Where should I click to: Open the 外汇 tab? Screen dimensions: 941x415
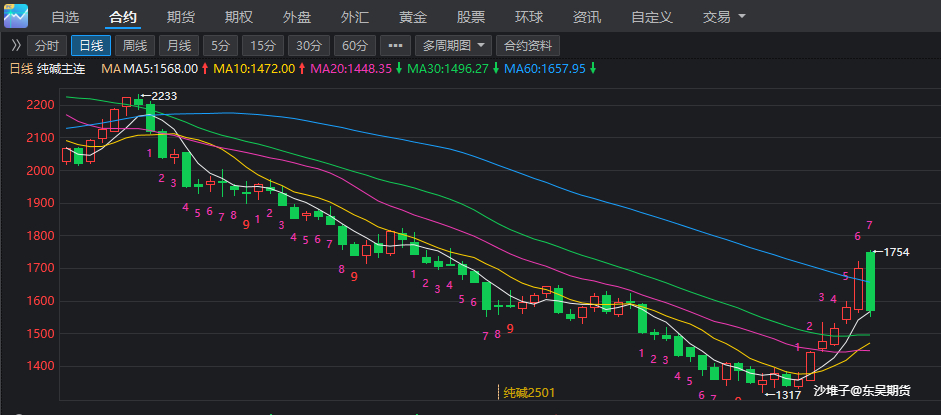click(355, 17)
